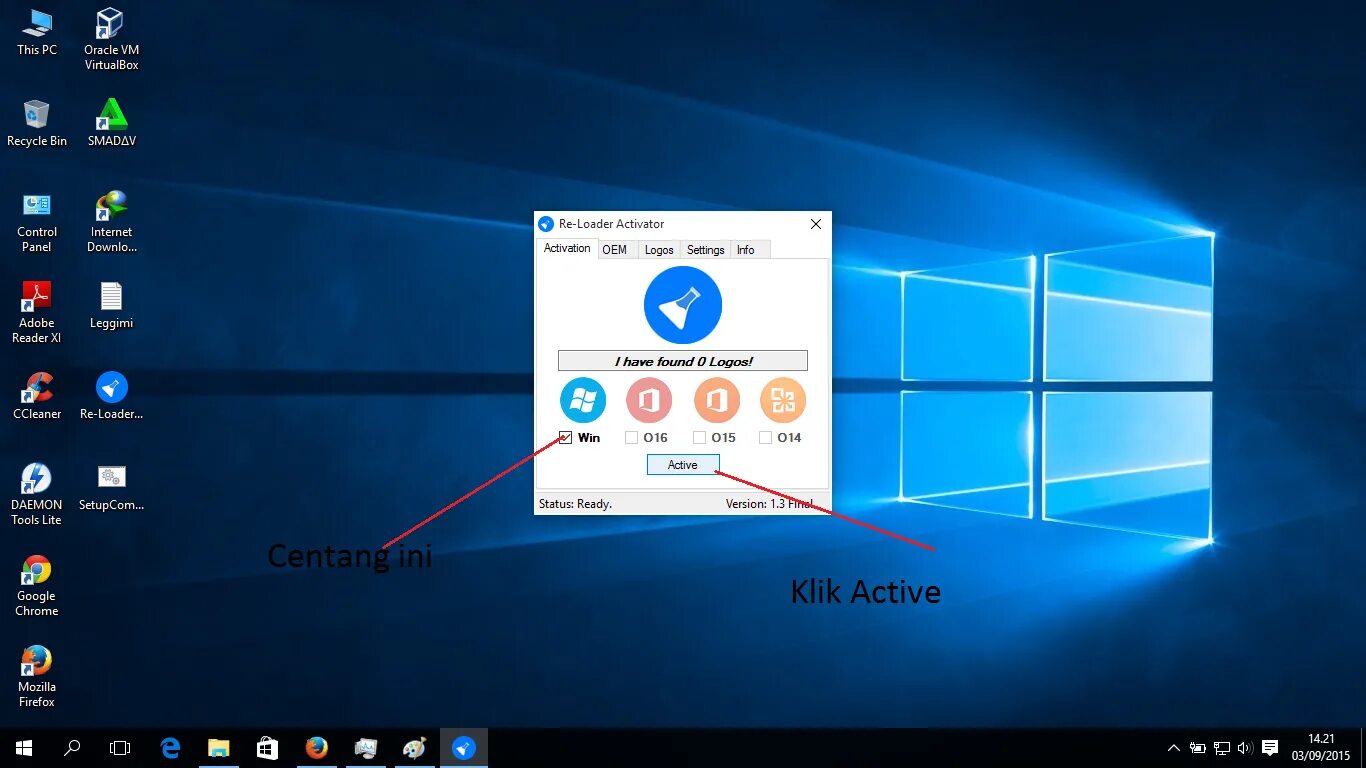Screen dimensions: 1366x768
Task: Check the O14 checkbox
Action: click(765, 438)
